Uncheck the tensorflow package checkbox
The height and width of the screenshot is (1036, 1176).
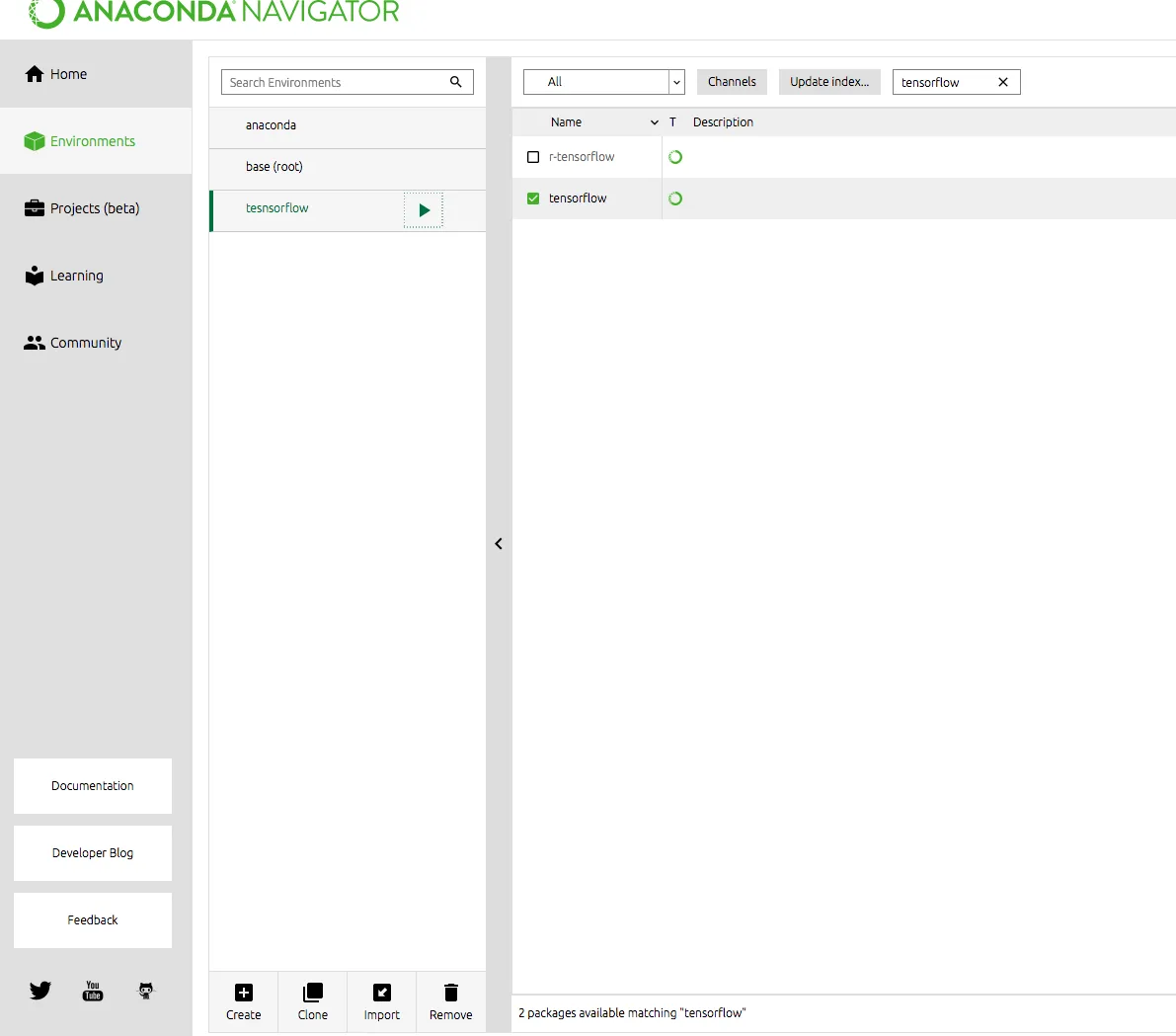(533, 199)
